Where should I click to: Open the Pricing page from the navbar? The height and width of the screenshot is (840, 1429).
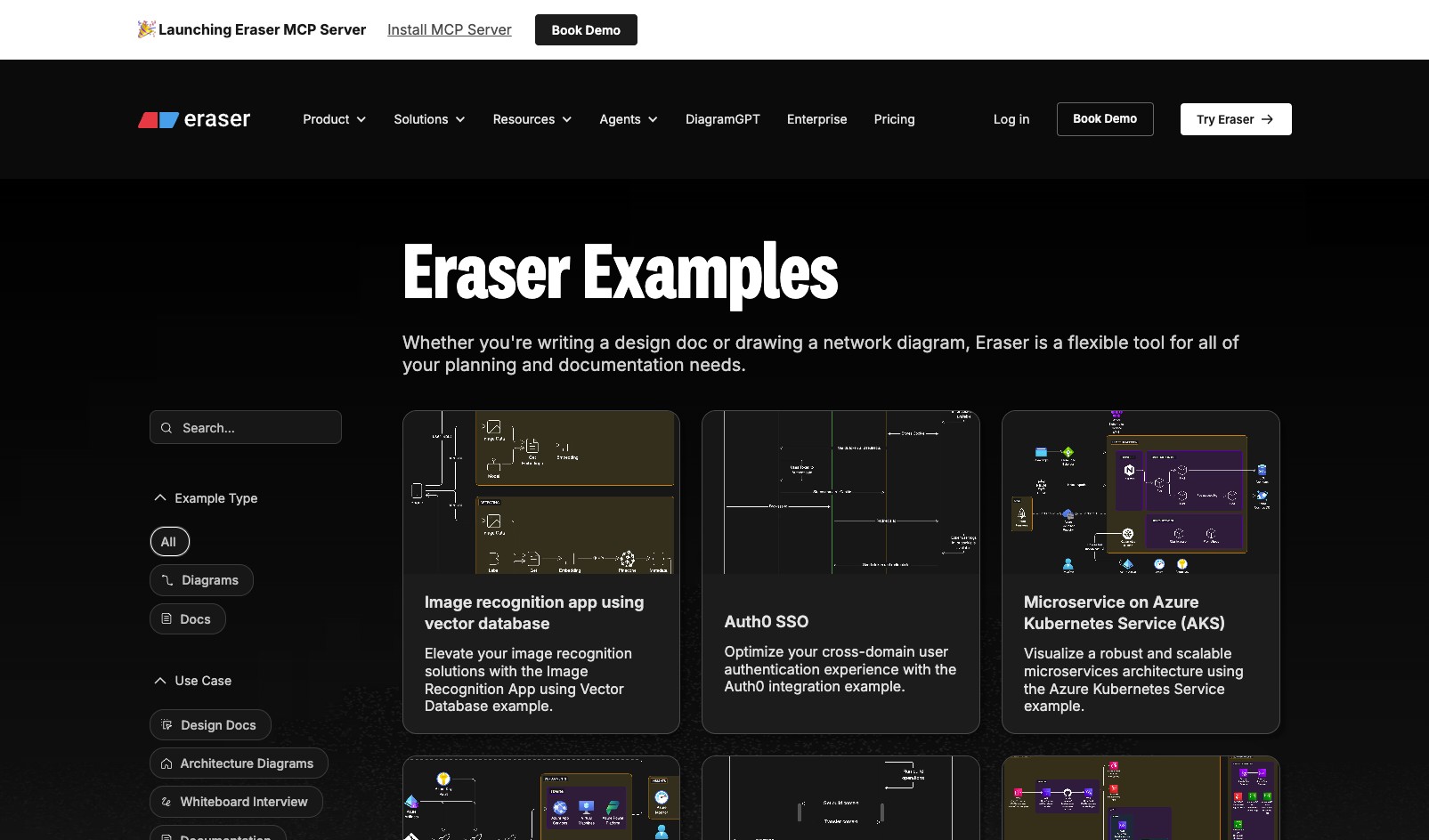click(894, 118)
